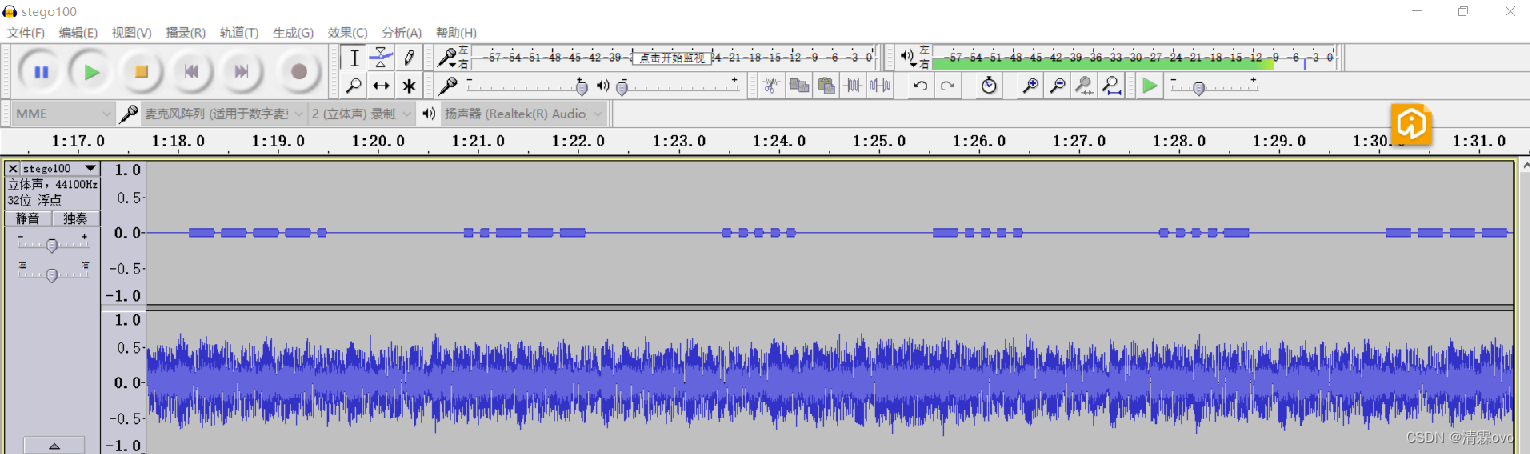Select the Envelope tool
This screenshot has height=454, width=1530.
pos(381,58)
